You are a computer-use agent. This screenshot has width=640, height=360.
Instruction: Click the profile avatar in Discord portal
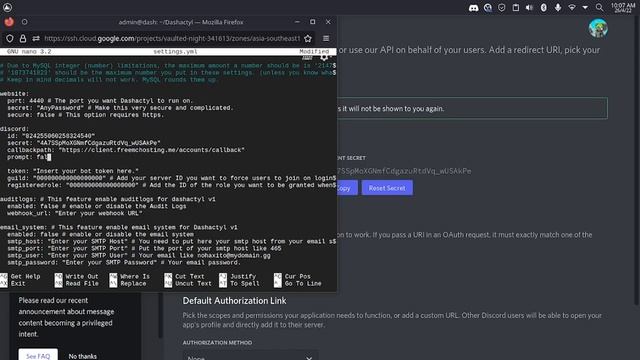tap(598, 28)
